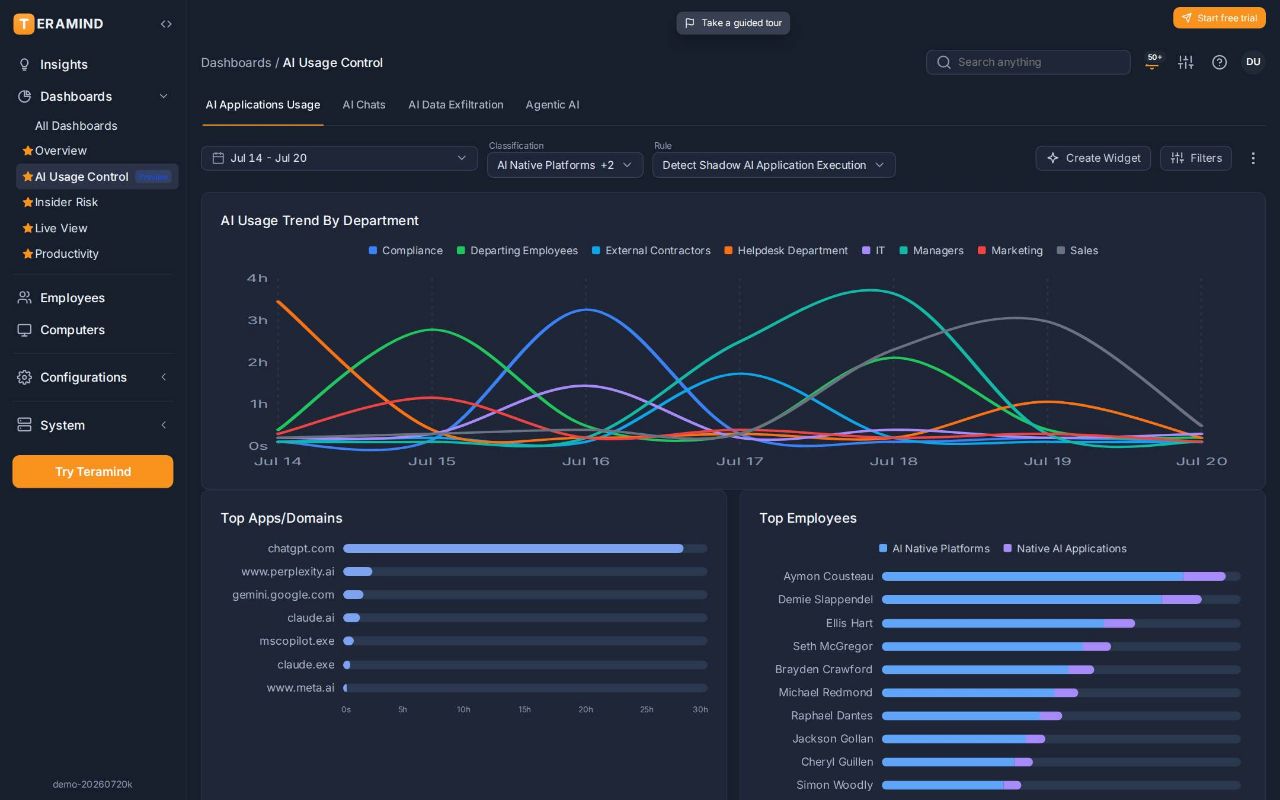
Task: Click the Search anything input field
Action: 1028,62
